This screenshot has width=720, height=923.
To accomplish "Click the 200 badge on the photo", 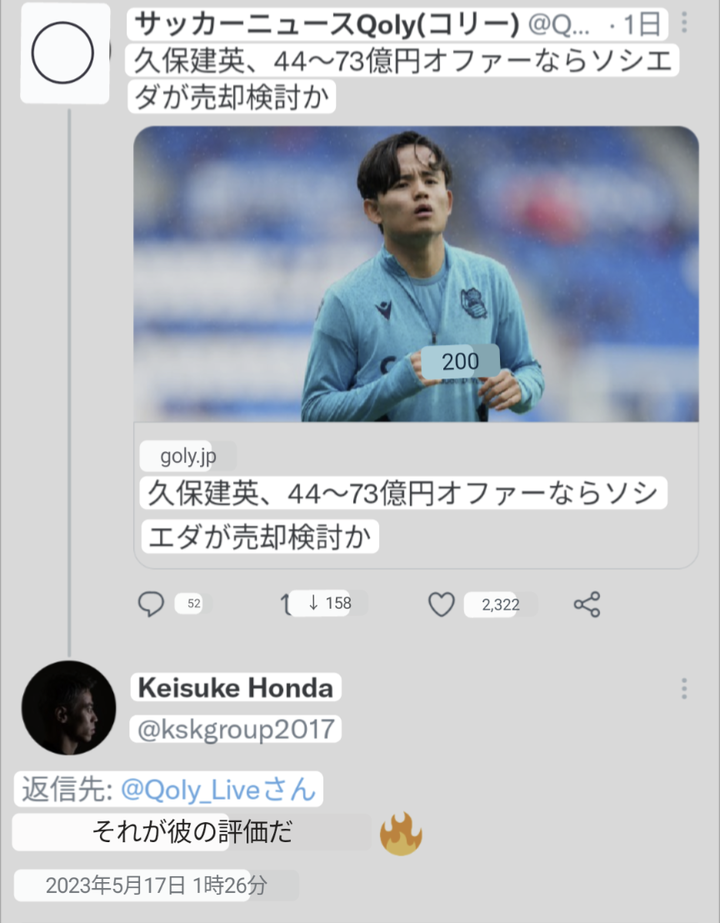I will tap(459, 361).
